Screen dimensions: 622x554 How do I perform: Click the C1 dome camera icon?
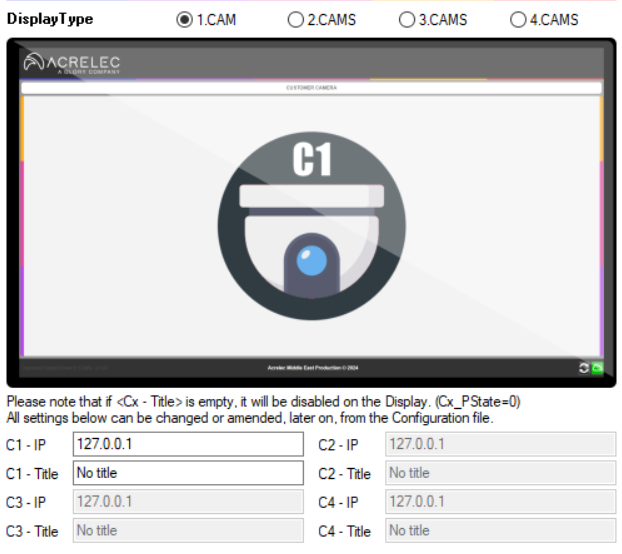311,220
